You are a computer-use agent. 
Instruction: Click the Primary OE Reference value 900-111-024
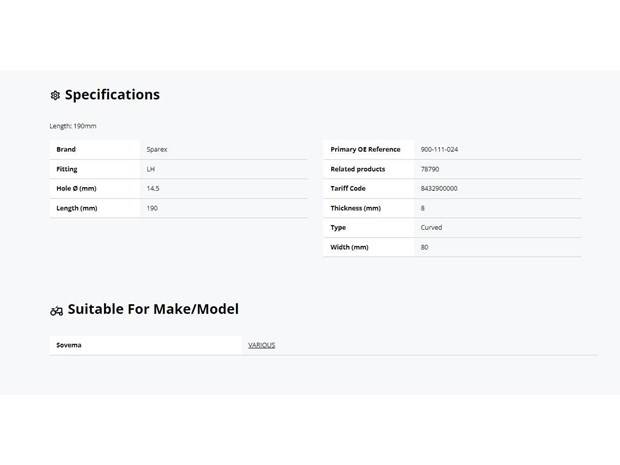(x=439, y=149)
